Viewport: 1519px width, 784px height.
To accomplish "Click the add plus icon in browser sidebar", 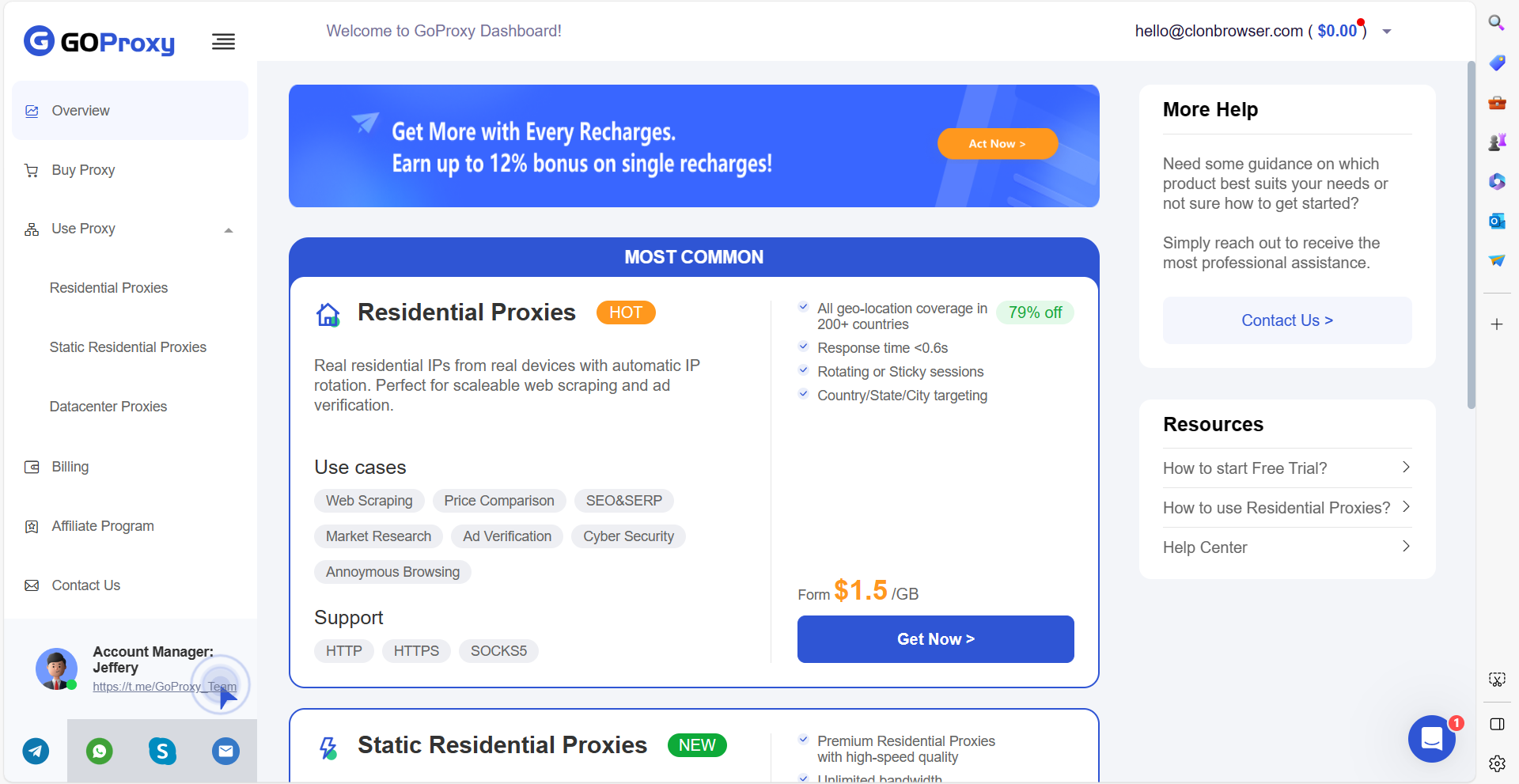I will tap(1497, 324).
